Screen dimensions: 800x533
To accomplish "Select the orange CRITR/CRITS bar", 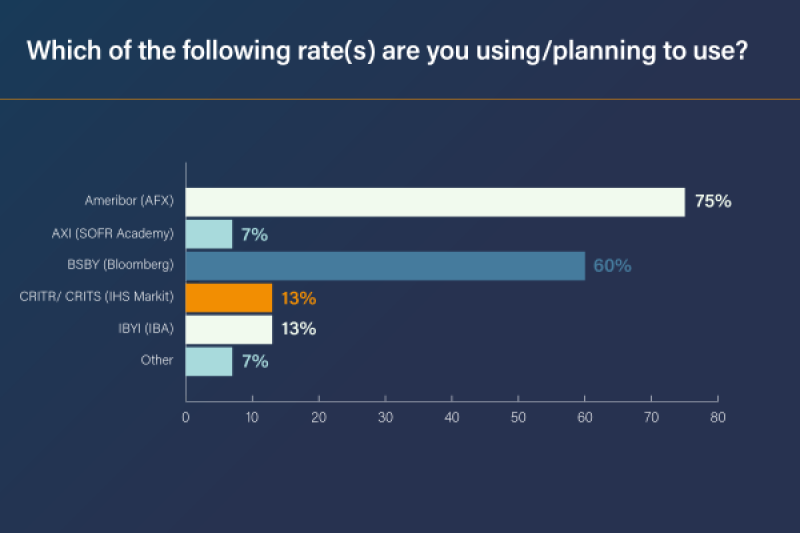I will tap(229, 298).
